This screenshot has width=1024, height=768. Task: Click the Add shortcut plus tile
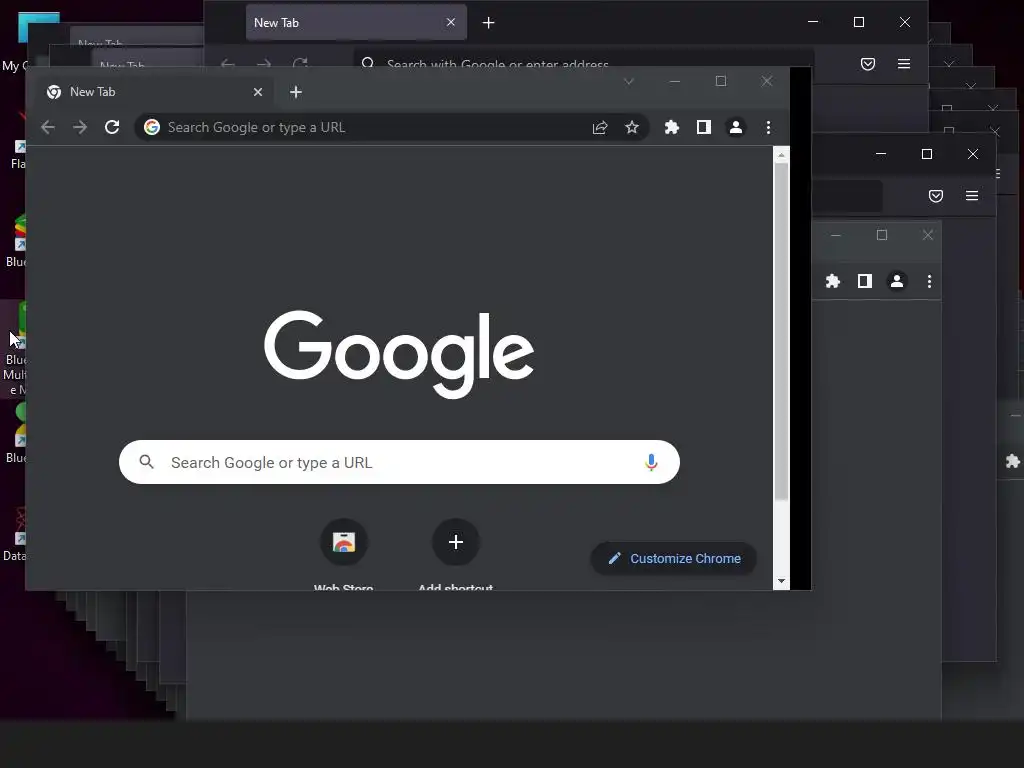click(x=456, y=542)
